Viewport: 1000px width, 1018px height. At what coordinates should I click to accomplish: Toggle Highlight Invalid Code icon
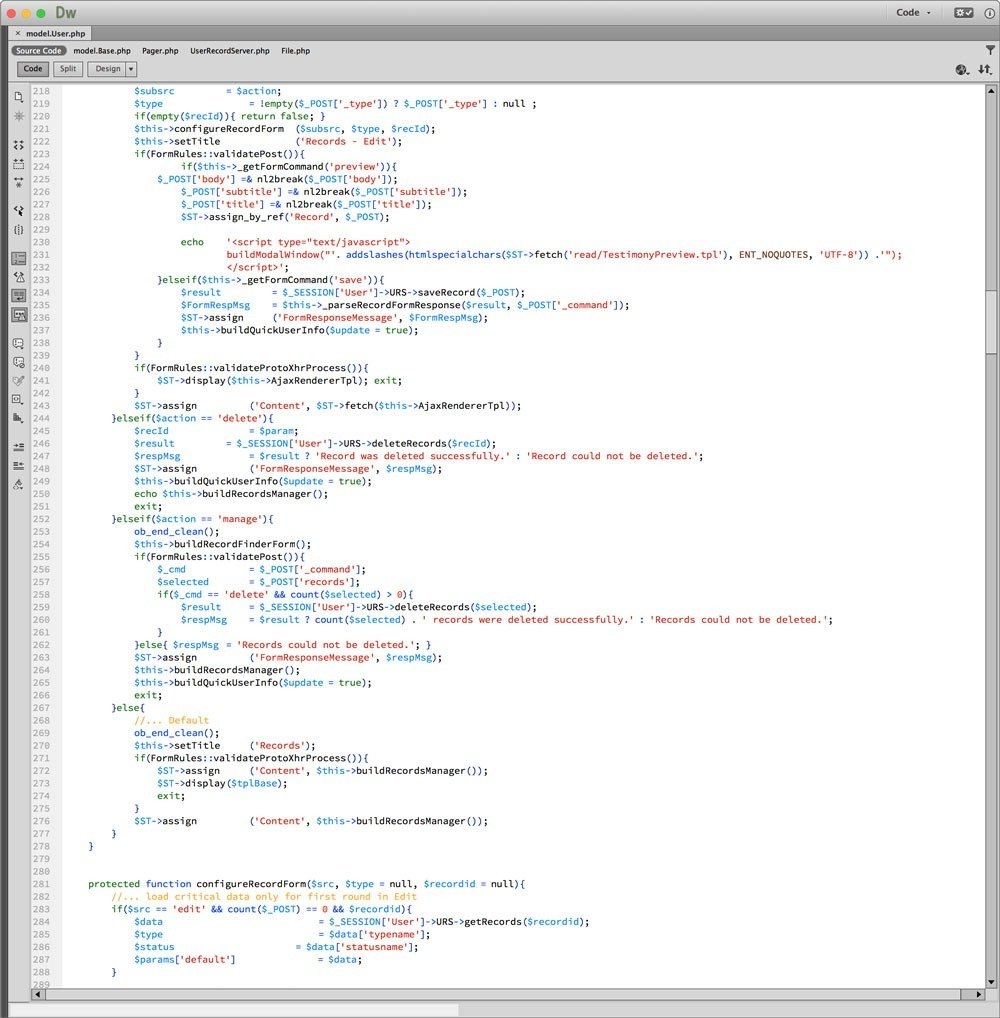pos(18,277)
